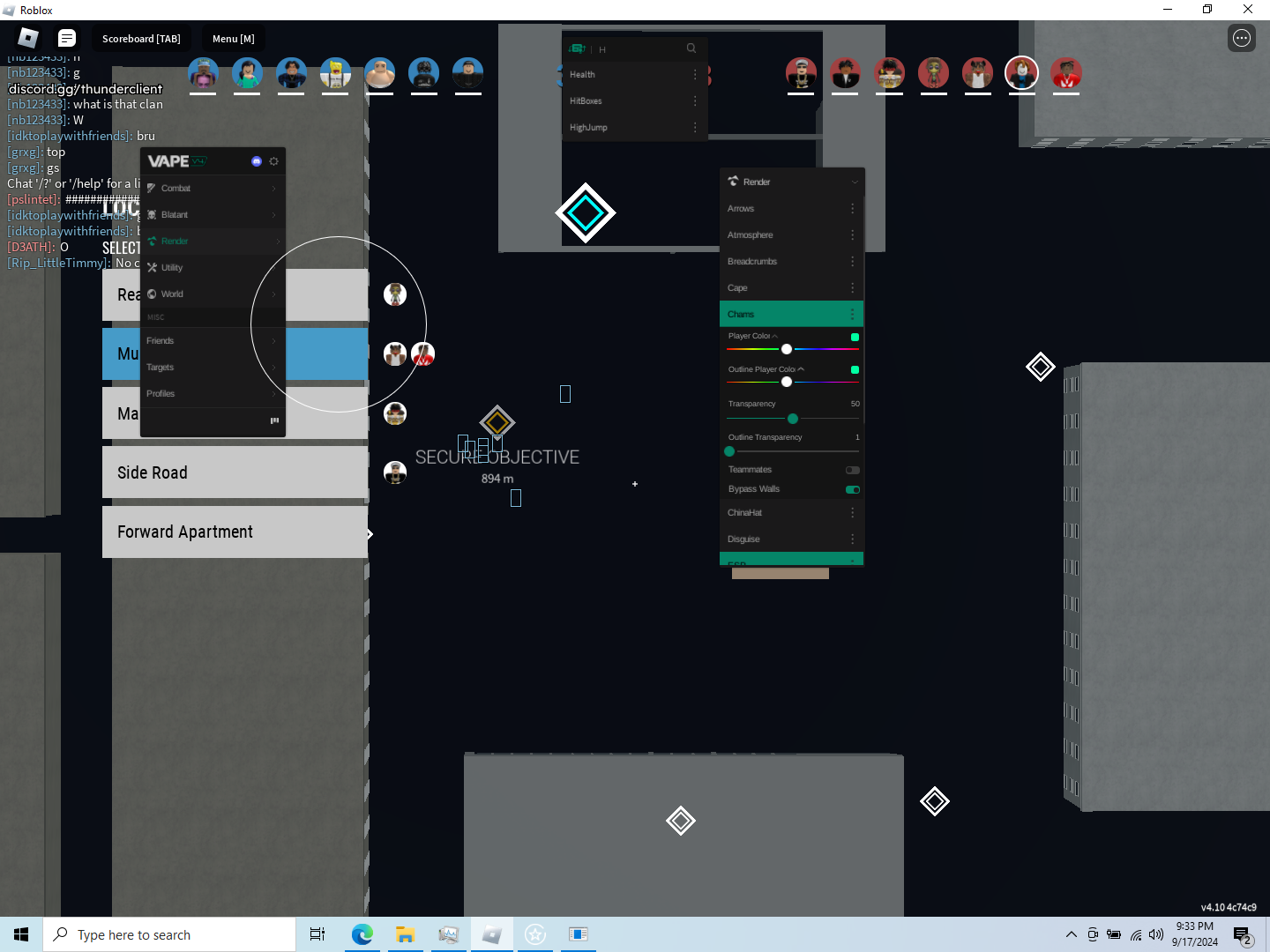Open the Roblox three-dots options menu

1242,38
